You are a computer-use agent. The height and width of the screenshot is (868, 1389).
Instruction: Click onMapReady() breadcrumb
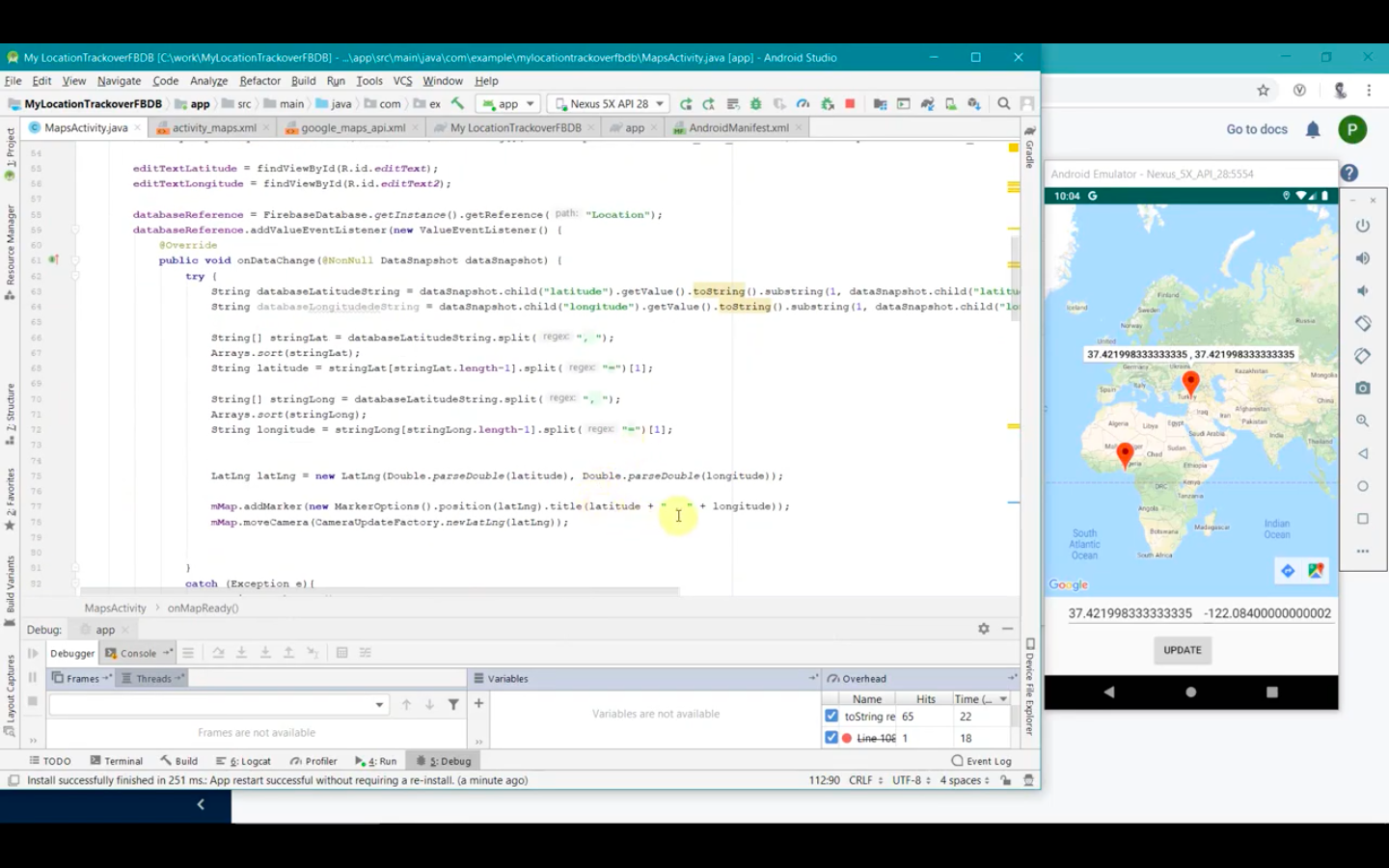(203, 608)
